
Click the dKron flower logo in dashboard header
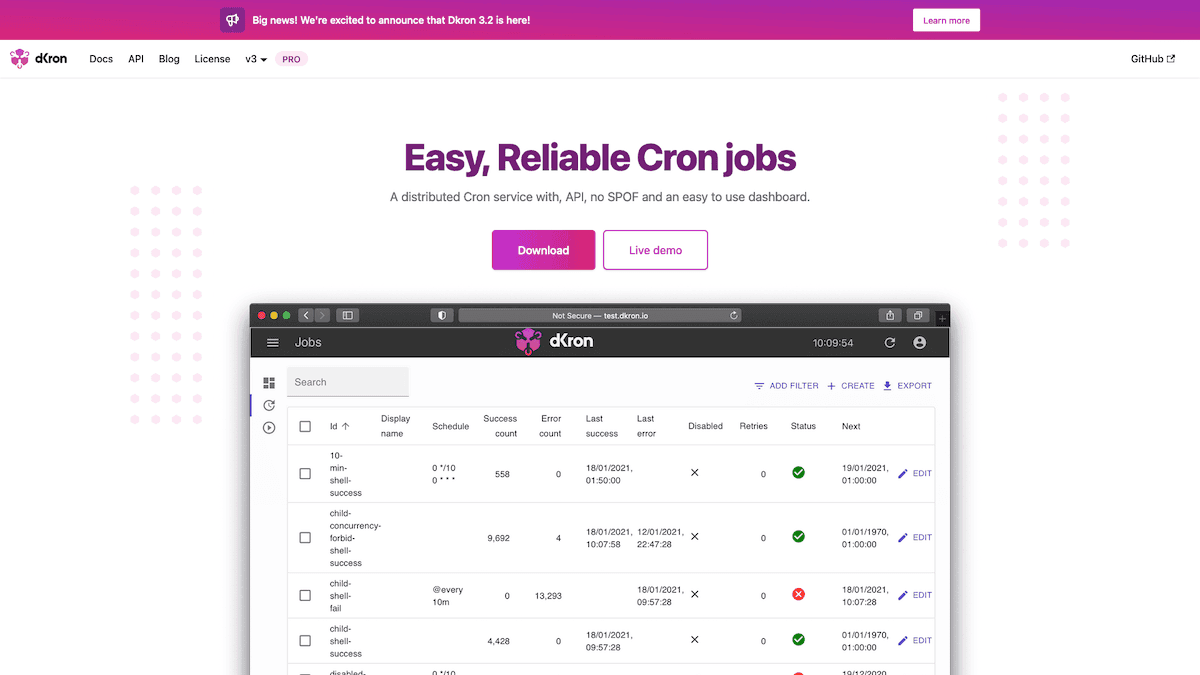(527, 341)
